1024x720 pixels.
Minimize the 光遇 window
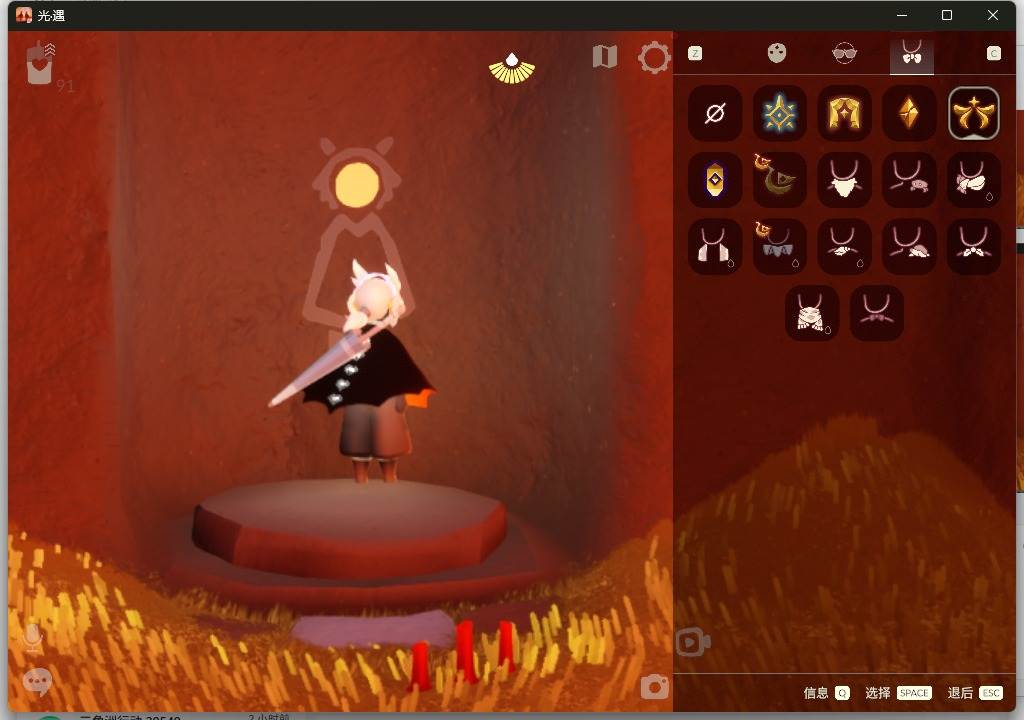point(902,15)
